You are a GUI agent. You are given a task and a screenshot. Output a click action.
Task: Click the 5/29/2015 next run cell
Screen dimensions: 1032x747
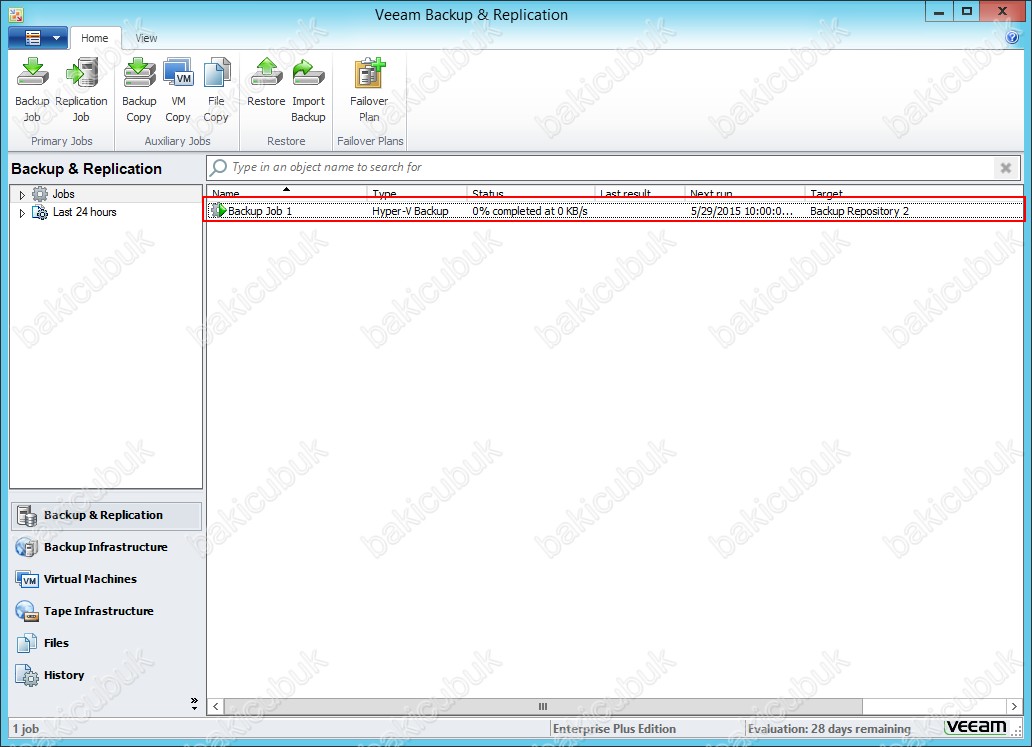tap(742, 211)
